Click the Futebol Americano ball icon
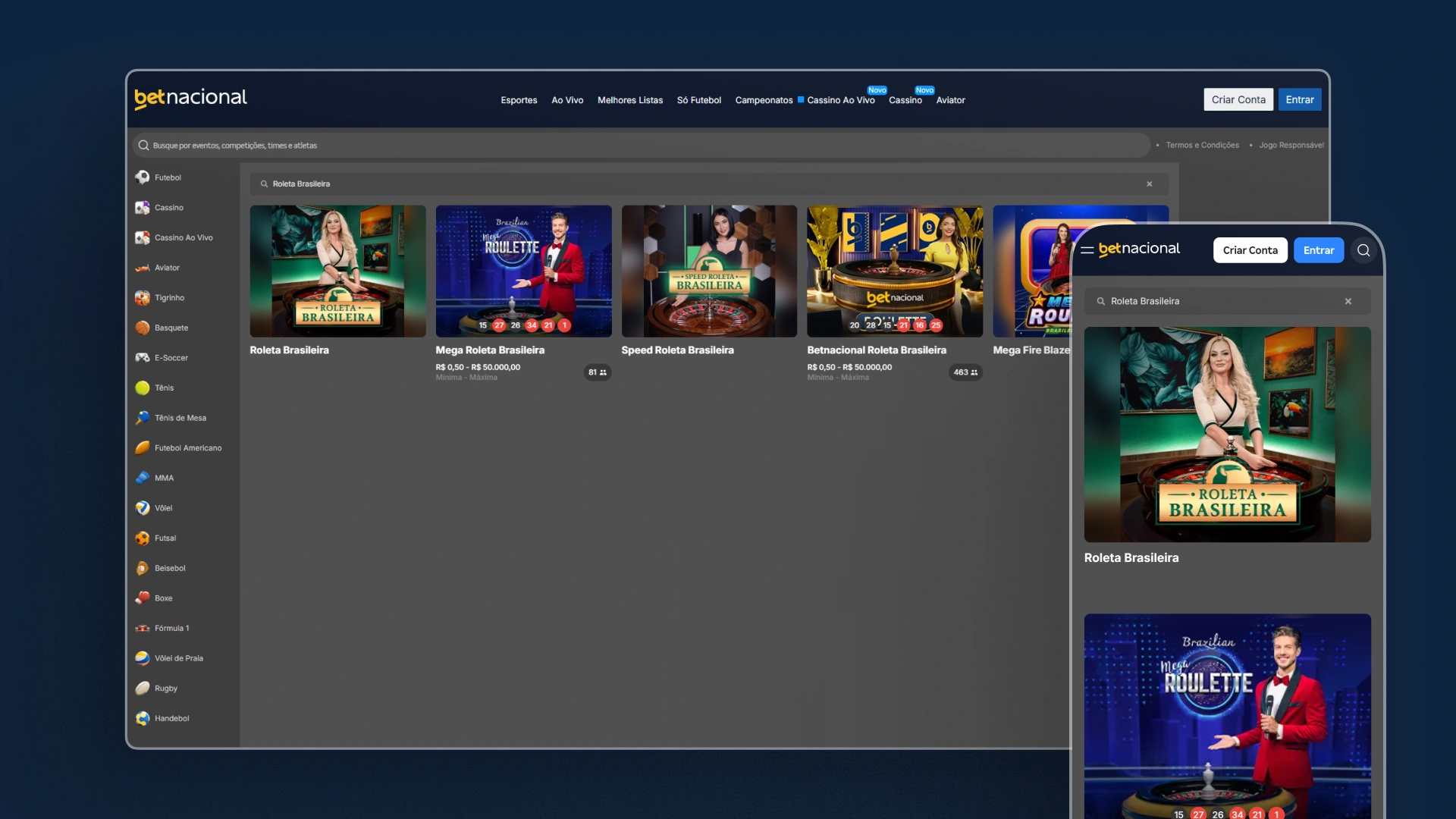This screenshot has height=819, width=1456. click(143, 448)
